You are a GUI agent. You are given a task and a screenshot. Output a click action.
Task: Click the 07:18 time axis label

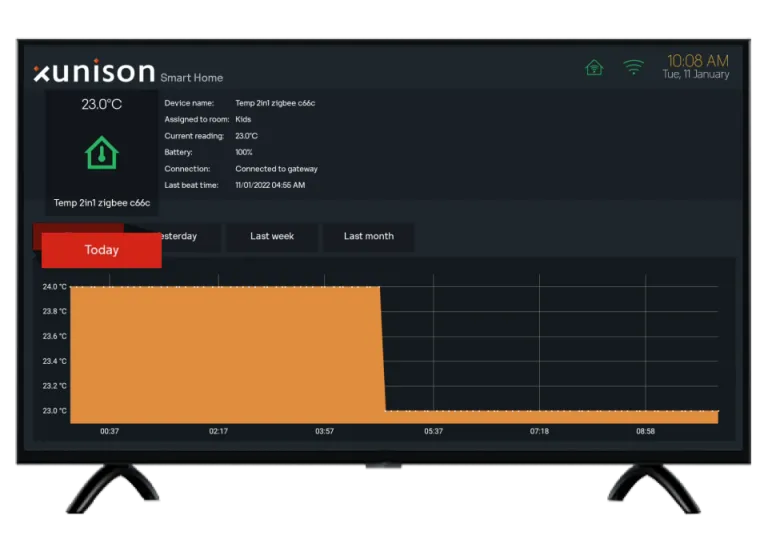539,431
